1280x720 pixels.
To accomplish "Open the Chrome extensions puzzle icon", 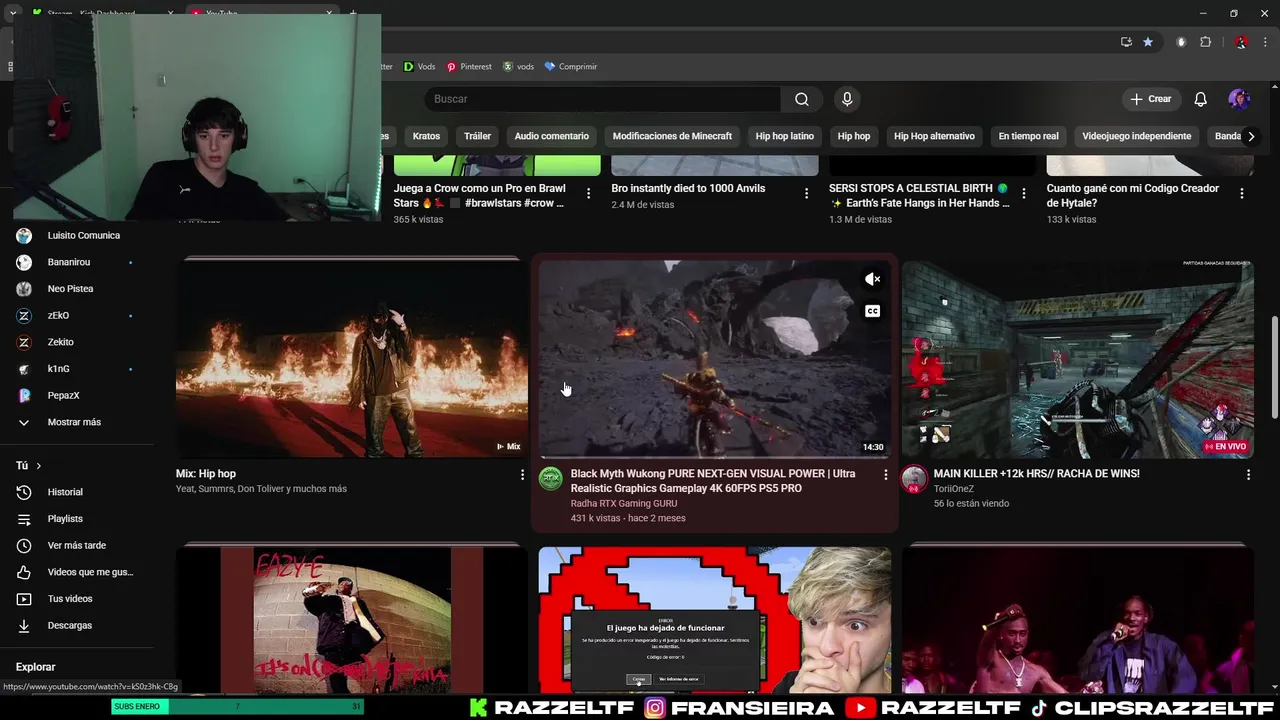I will point(1205,42).
